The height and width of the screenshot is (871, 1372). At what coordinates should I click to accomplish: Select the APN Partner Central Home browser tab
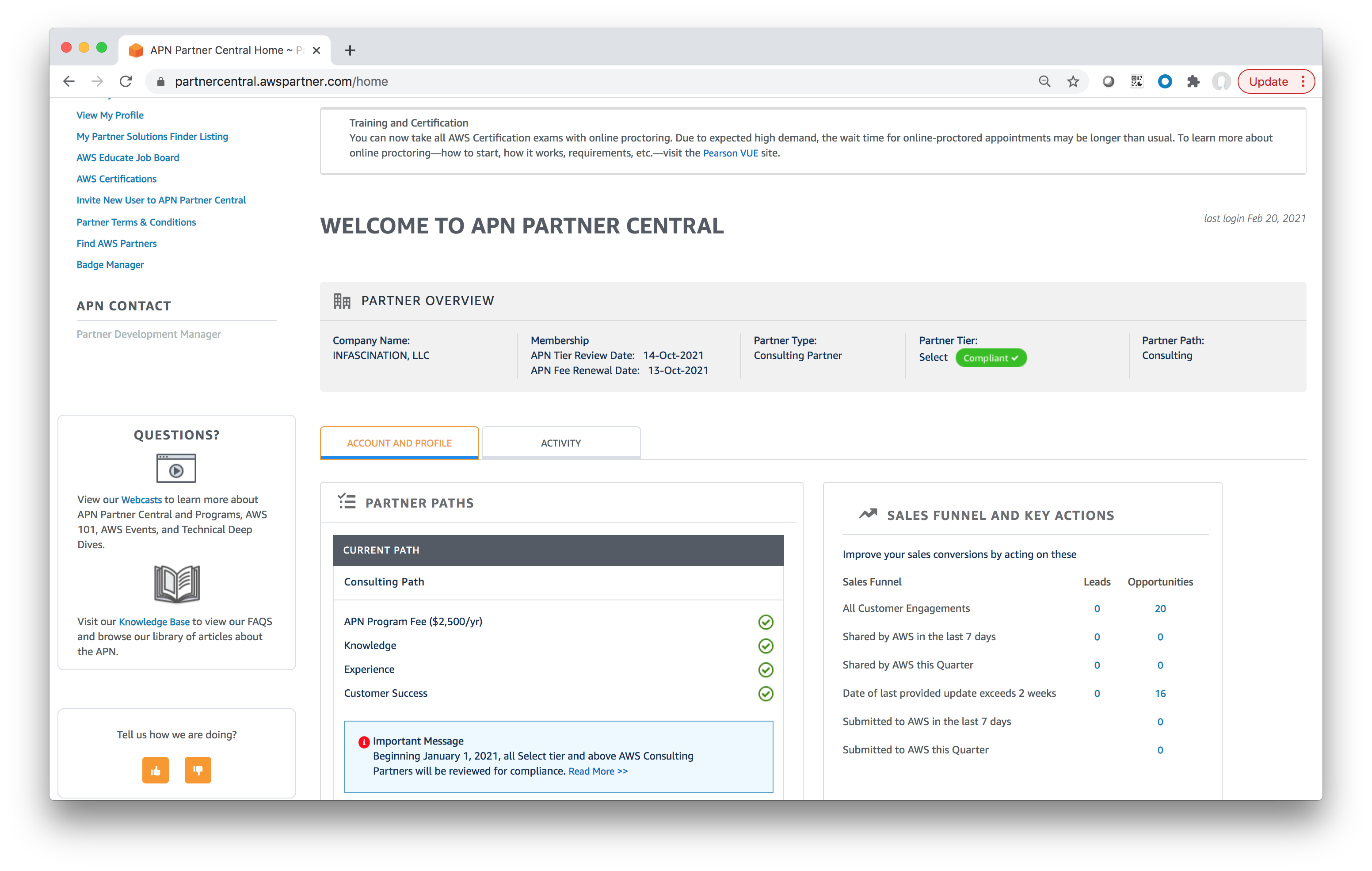pyautogui.click(x=225, y=50)
